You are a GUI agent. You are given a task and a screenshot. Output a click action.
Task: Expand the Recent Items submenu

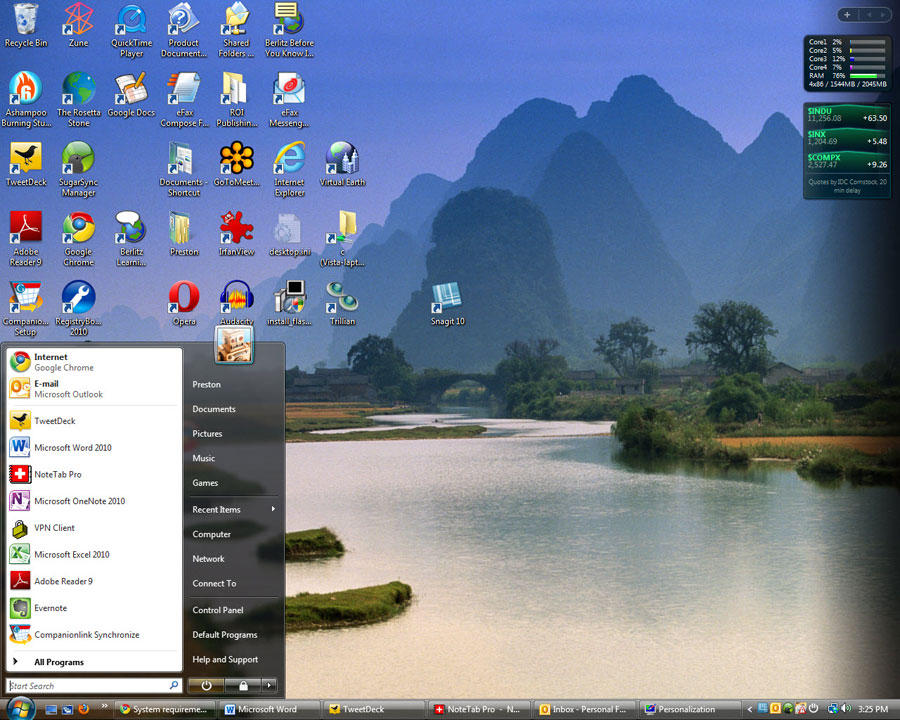[x=217, y=509]
